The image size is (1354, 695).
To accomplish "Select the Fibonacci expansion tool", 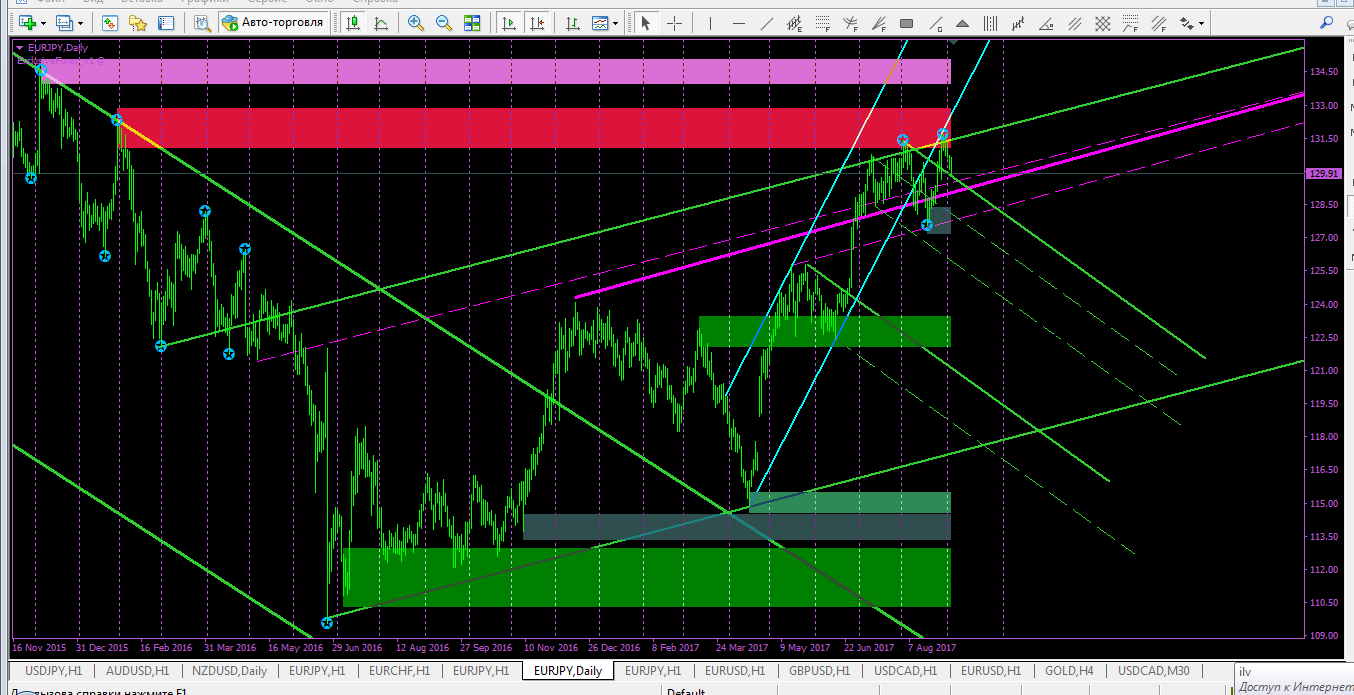I will point(1130,22).
